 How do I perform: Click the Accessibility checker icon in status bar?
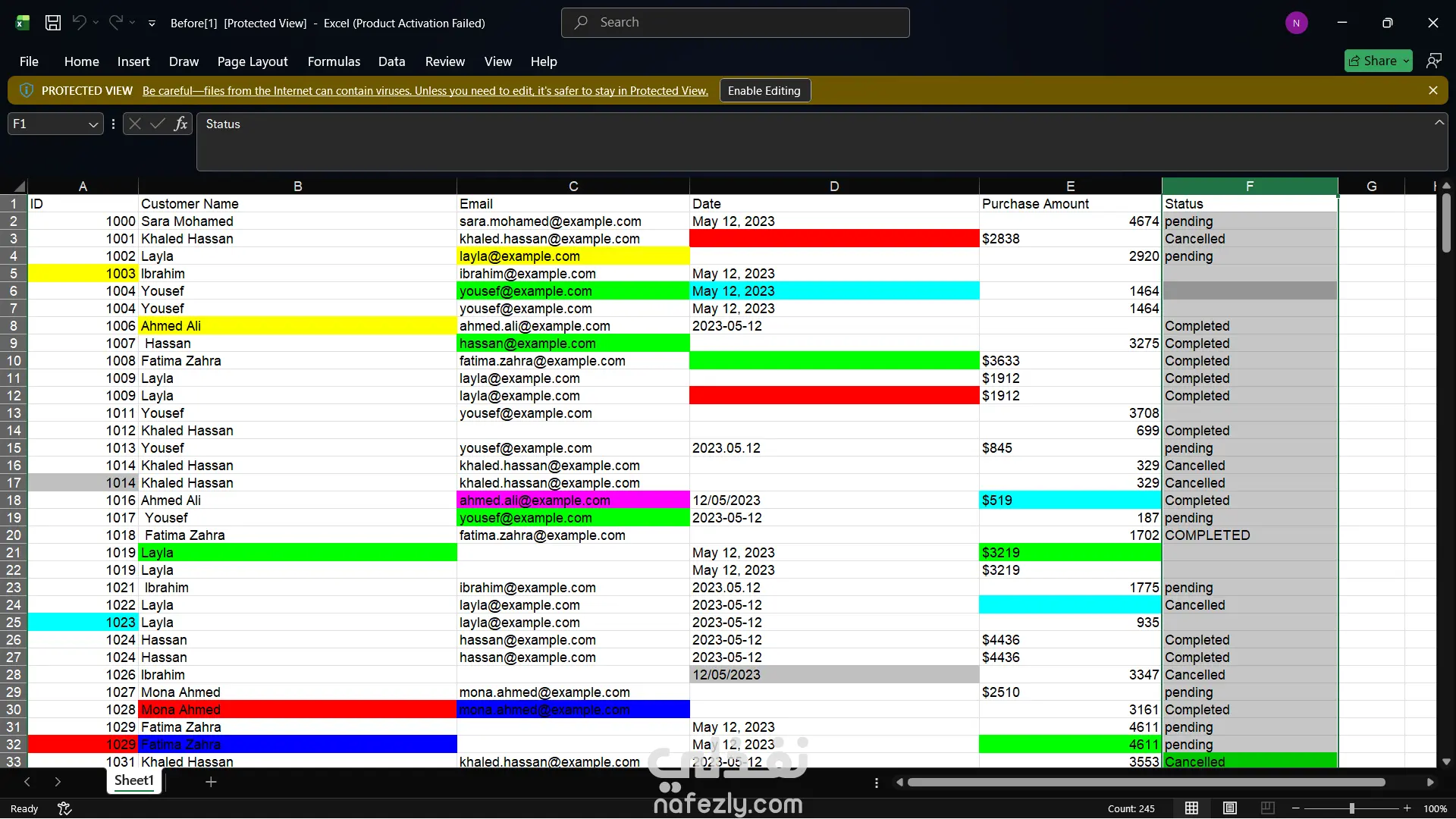point(64,808)
